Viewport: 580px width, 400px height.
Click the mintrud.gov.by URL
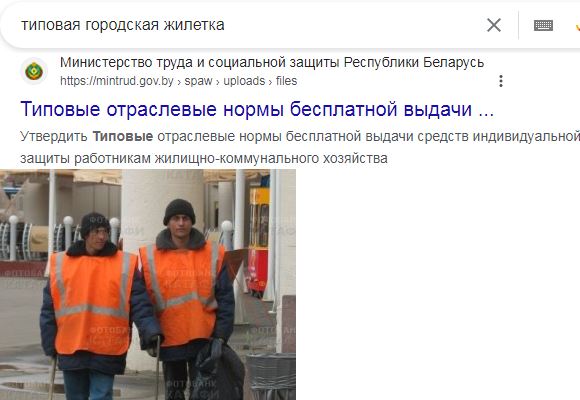click(x=117, y=81)
